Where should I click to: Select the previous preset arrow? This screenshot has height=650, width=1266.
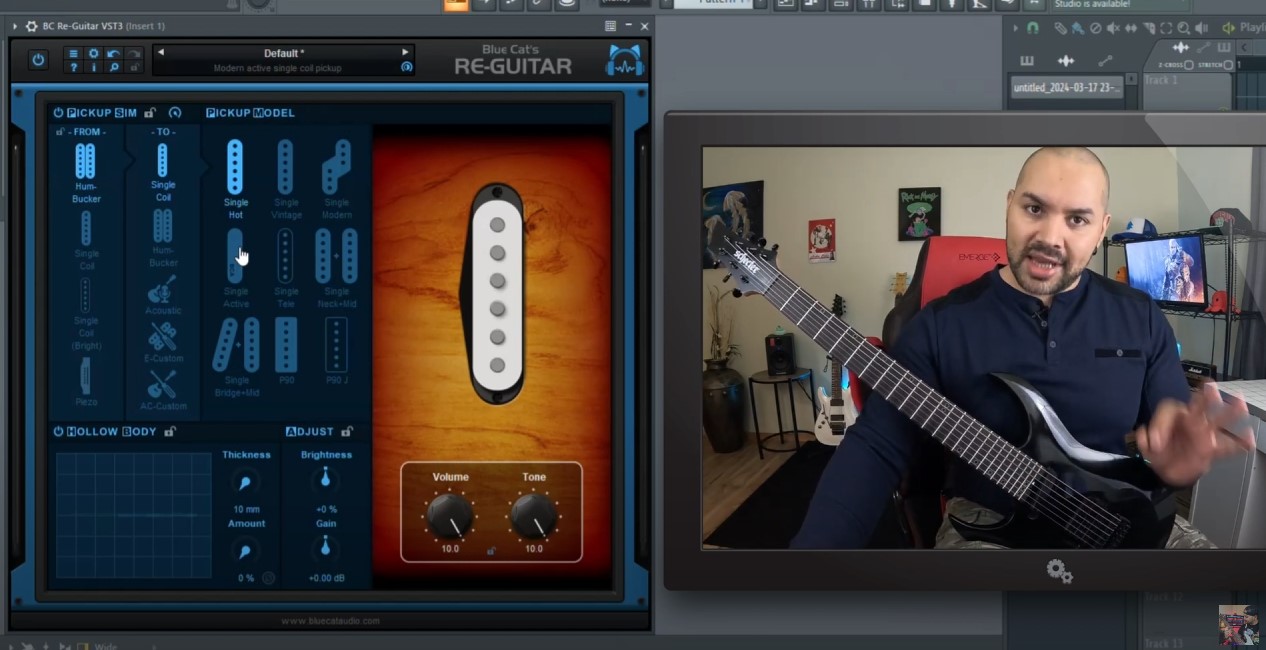[x=161, y=52]
